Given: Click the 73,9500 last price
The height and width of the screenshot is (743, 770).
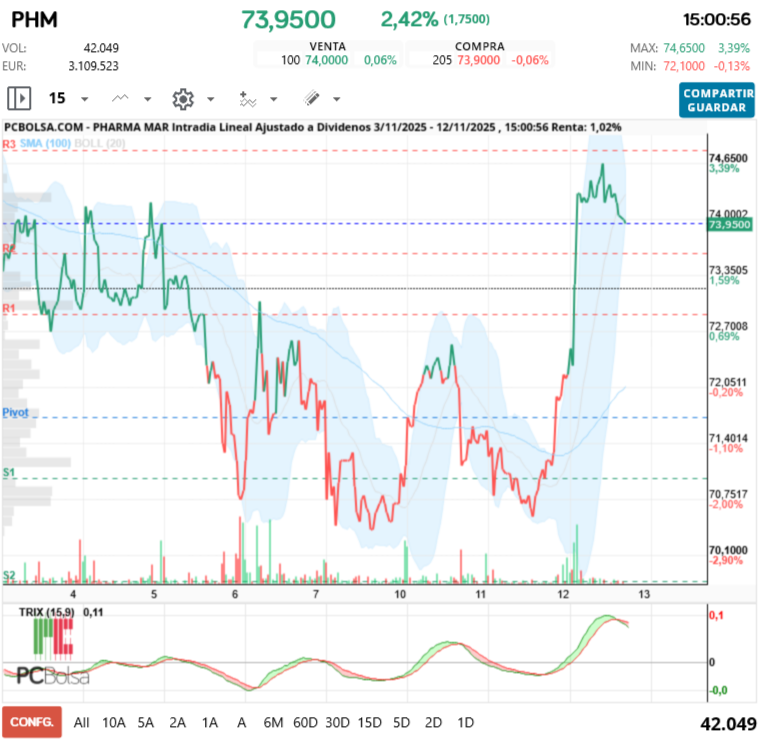Looking at the screenshot, I should 288,20.
